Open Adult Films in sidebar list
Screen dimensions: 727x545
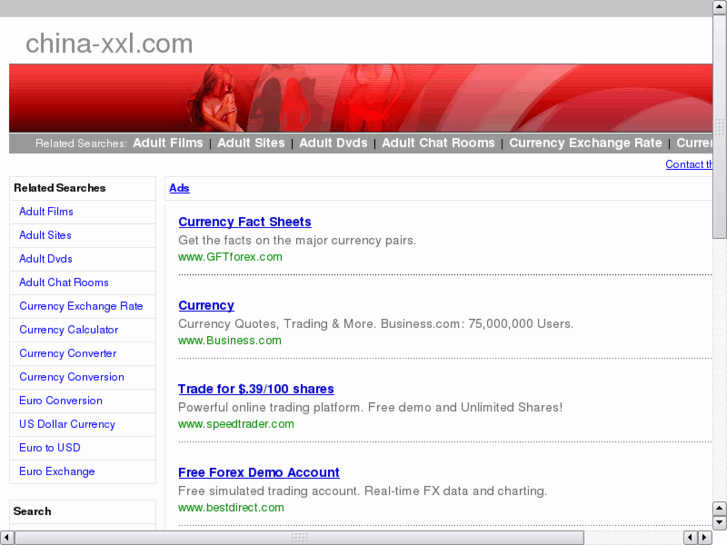(x=46, y=212)
